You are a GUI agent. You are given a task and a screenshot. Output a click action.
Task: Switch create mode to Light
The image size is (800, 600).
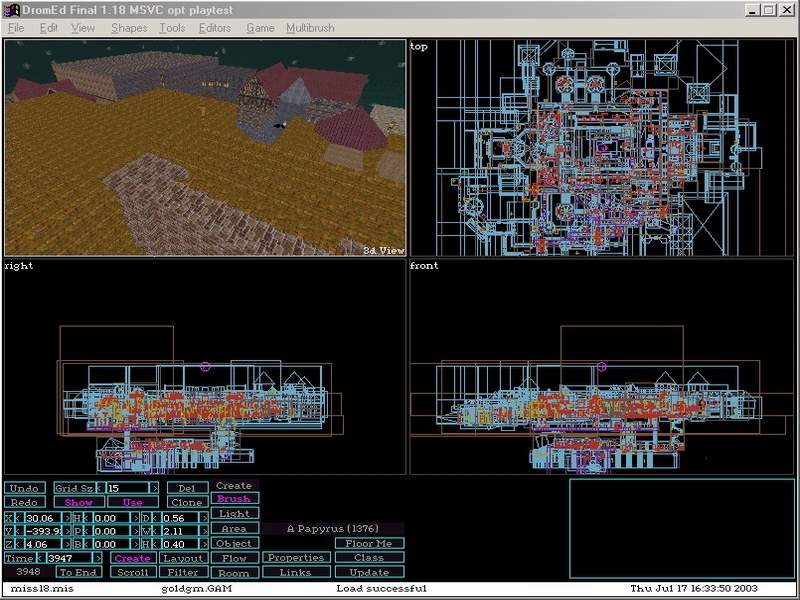coord(234,513)
